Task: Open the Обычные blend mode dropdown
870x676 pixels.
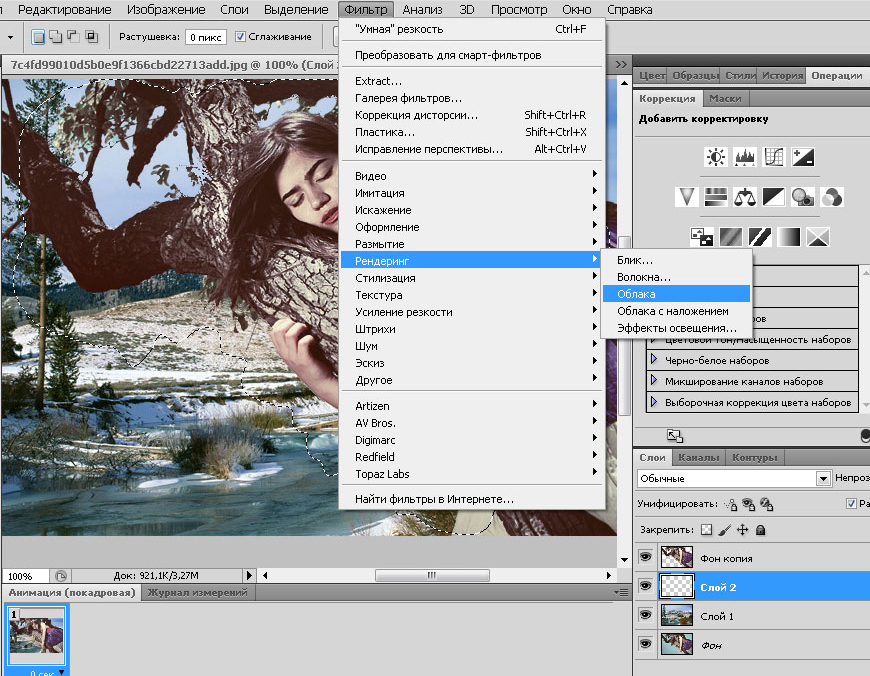Action: point(734,478)
